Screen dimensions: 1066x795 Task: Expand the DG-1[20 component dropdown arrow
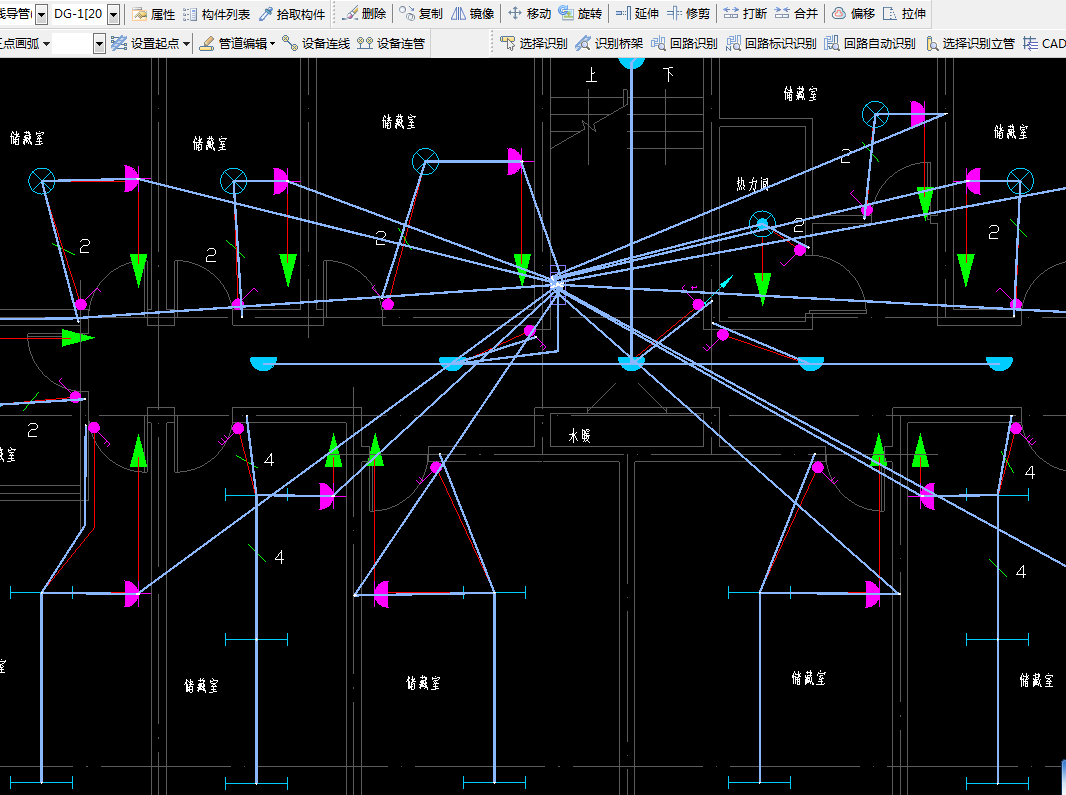click(114, 14)
